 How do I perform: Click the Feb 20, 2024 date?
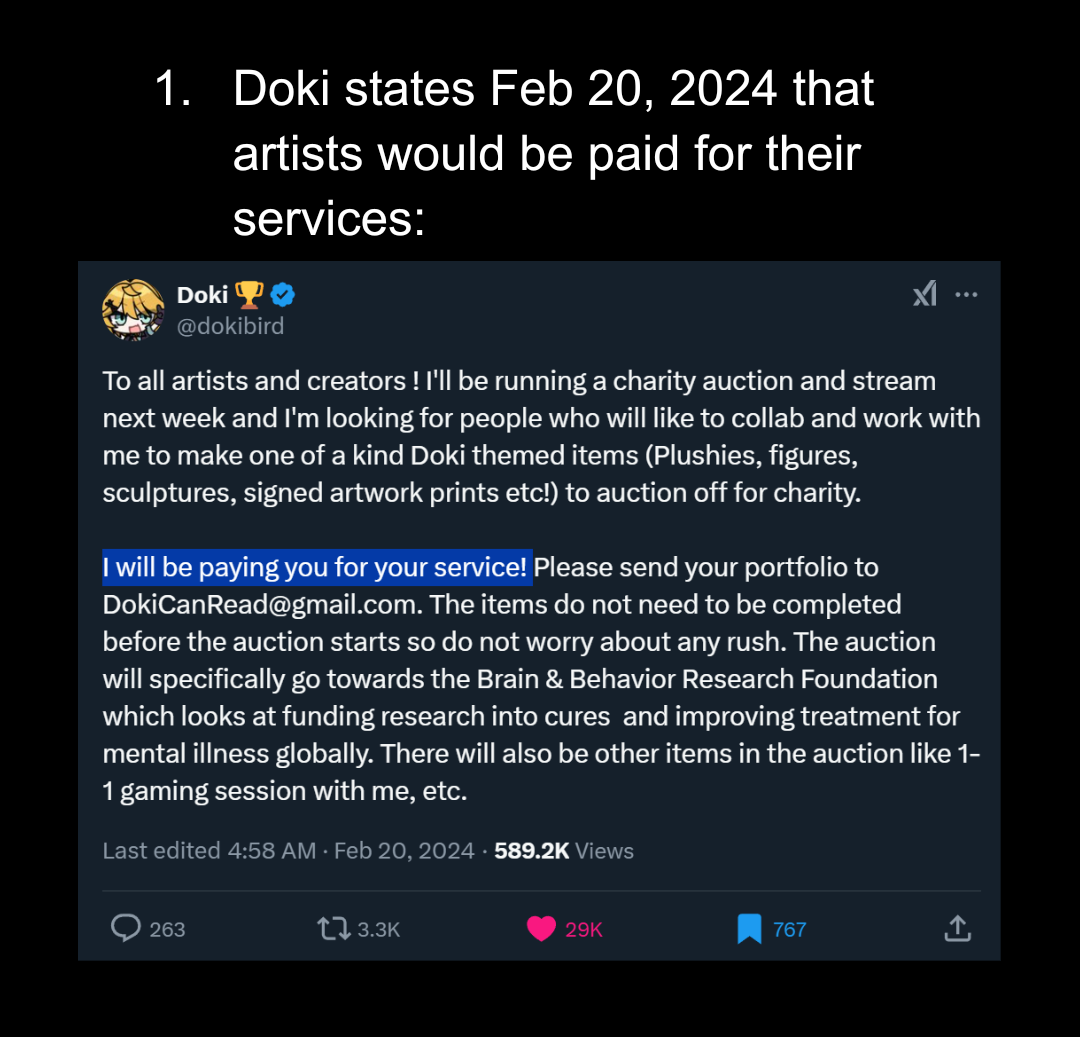[x=404, y=851]
